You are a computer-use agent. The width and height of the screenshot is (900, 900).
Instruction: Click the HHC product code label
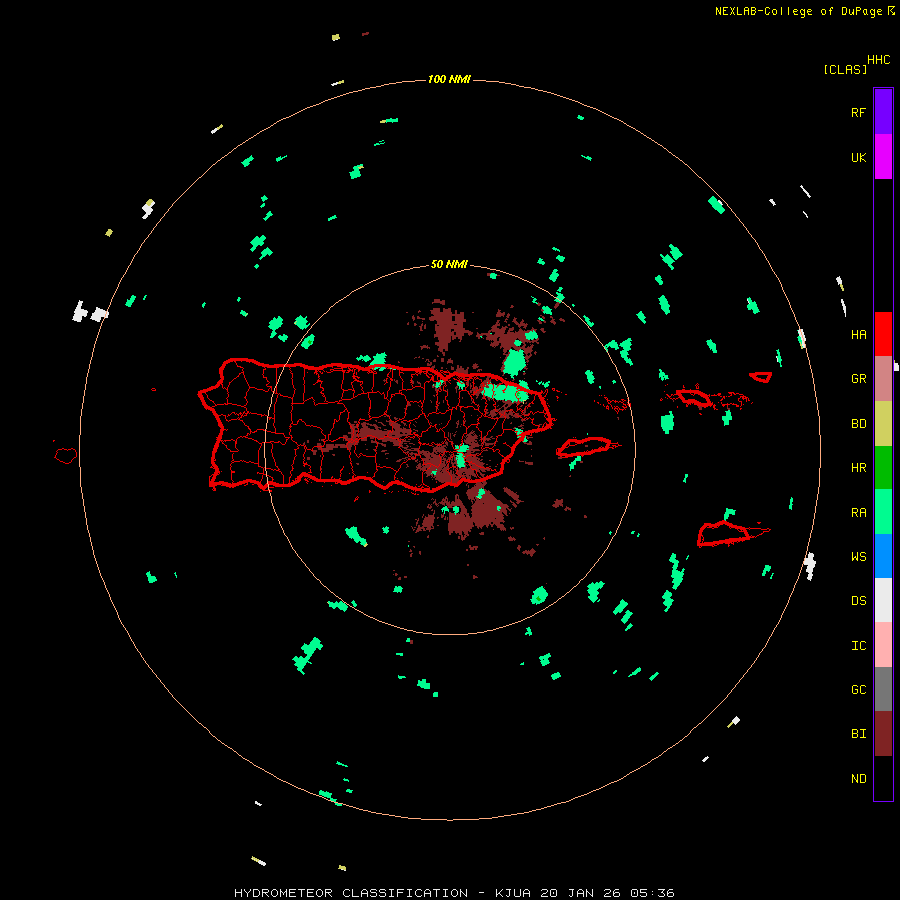pyautogui.click(x=878, y=60)
